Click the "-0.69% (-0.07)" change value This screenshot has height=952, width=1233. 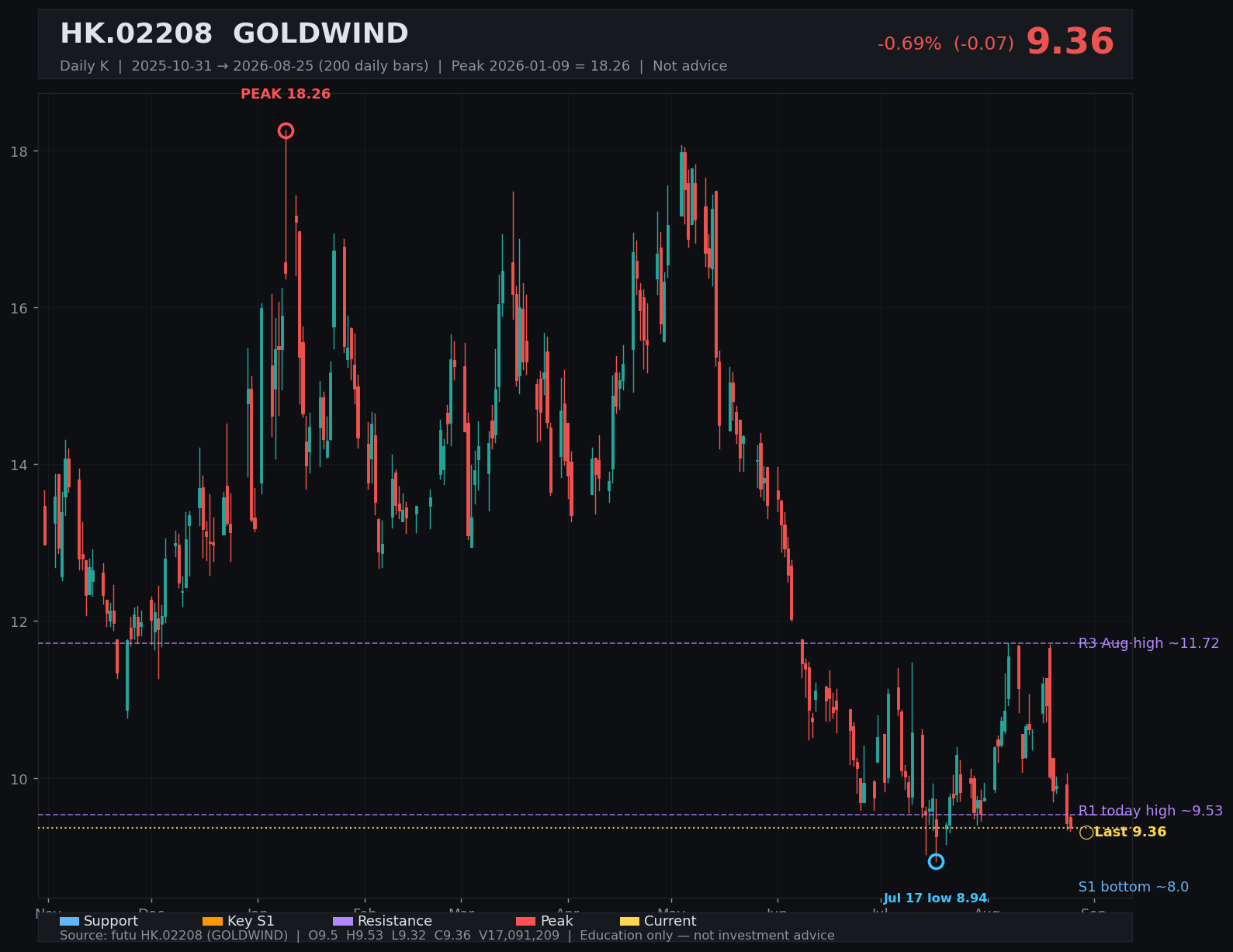[945, 44]
